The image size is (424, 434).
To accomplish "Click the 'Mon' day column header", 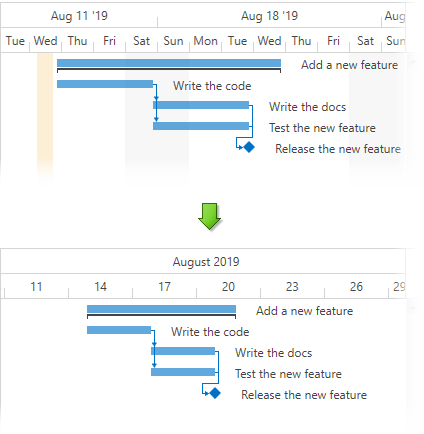I will (x=205, y=41).
